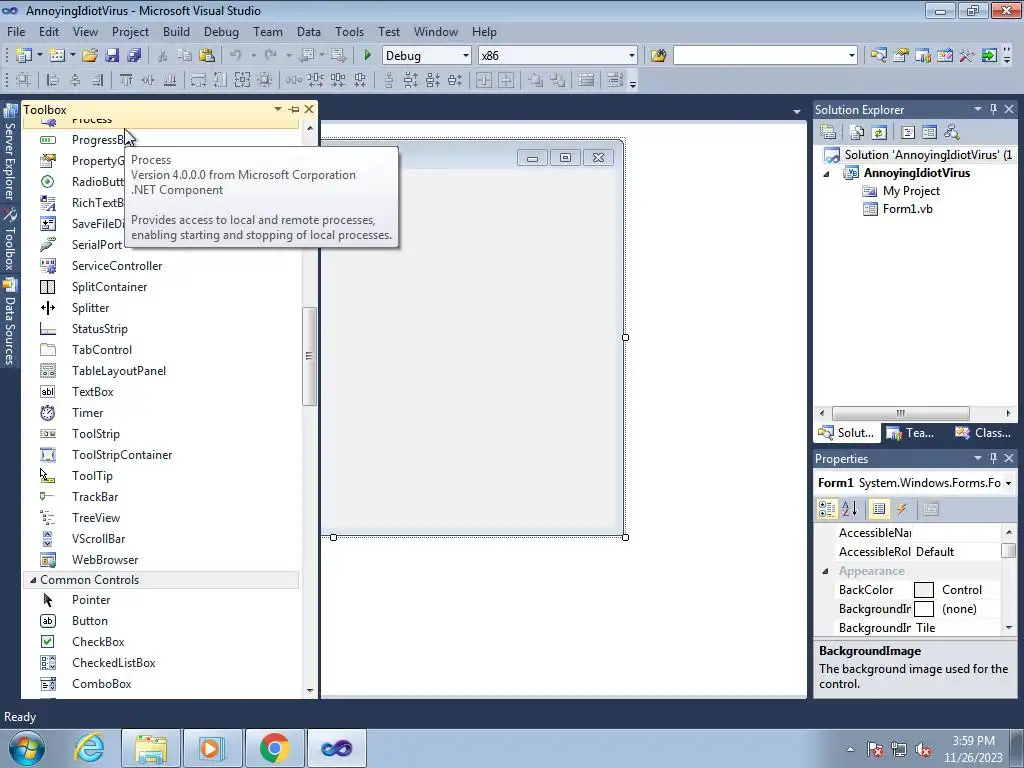Click the Save All icon
Viewport: 1024px width, 768px height.
[134, 56]
